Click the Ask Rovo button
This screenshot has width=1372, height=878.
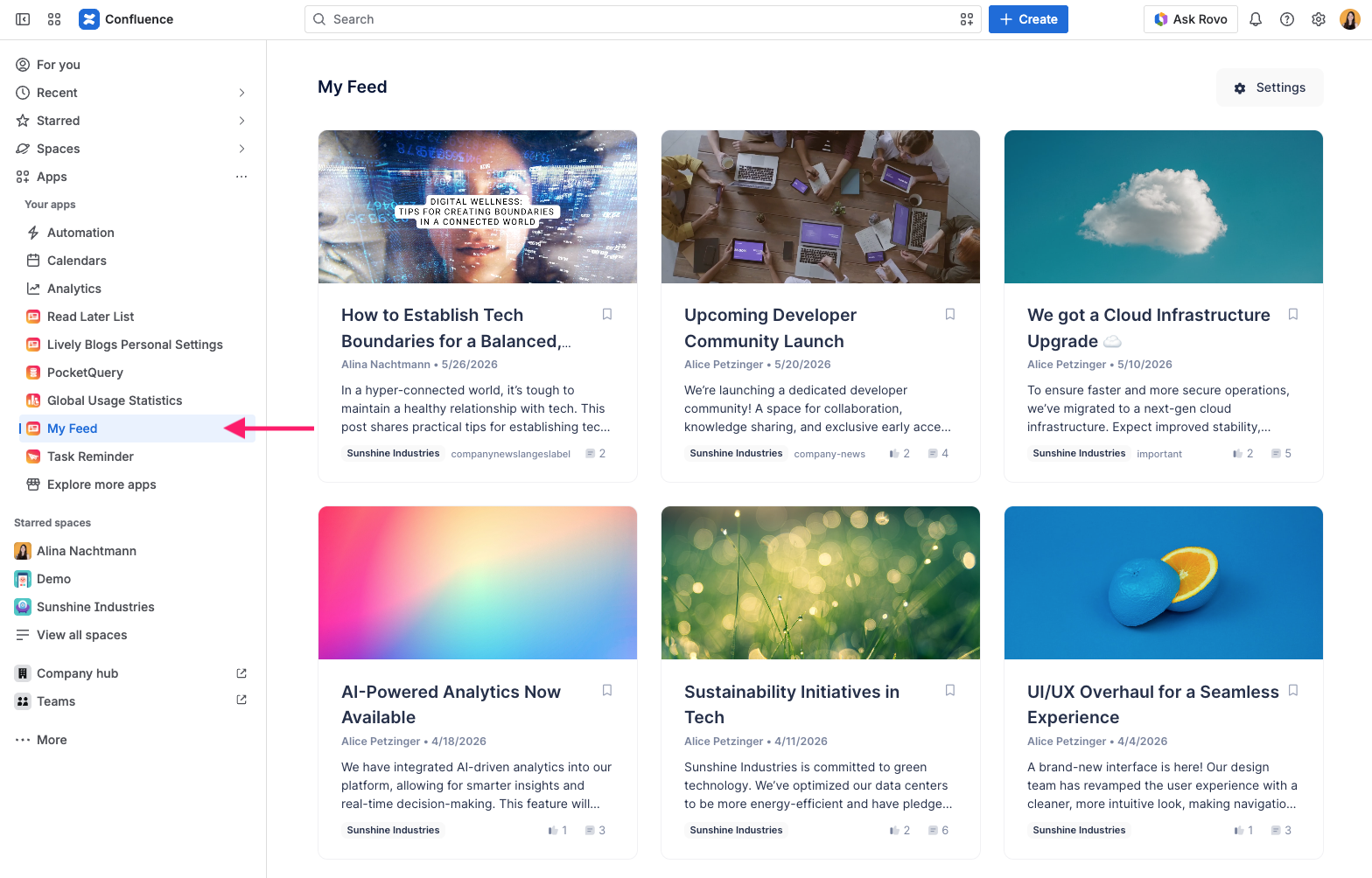click(x=1190, y=19)
